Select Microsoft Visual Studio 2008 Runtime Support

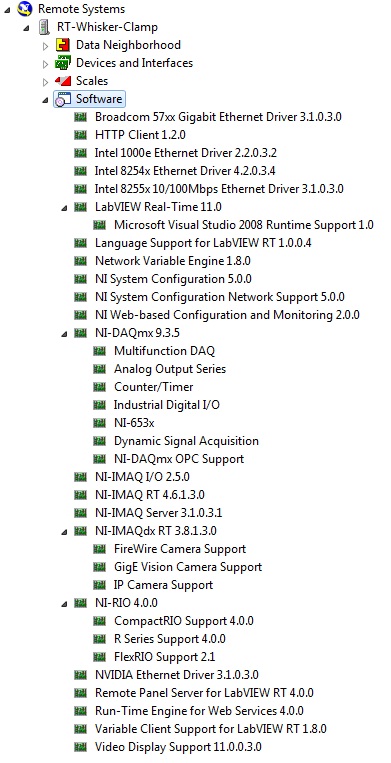(x=244, y=225)
